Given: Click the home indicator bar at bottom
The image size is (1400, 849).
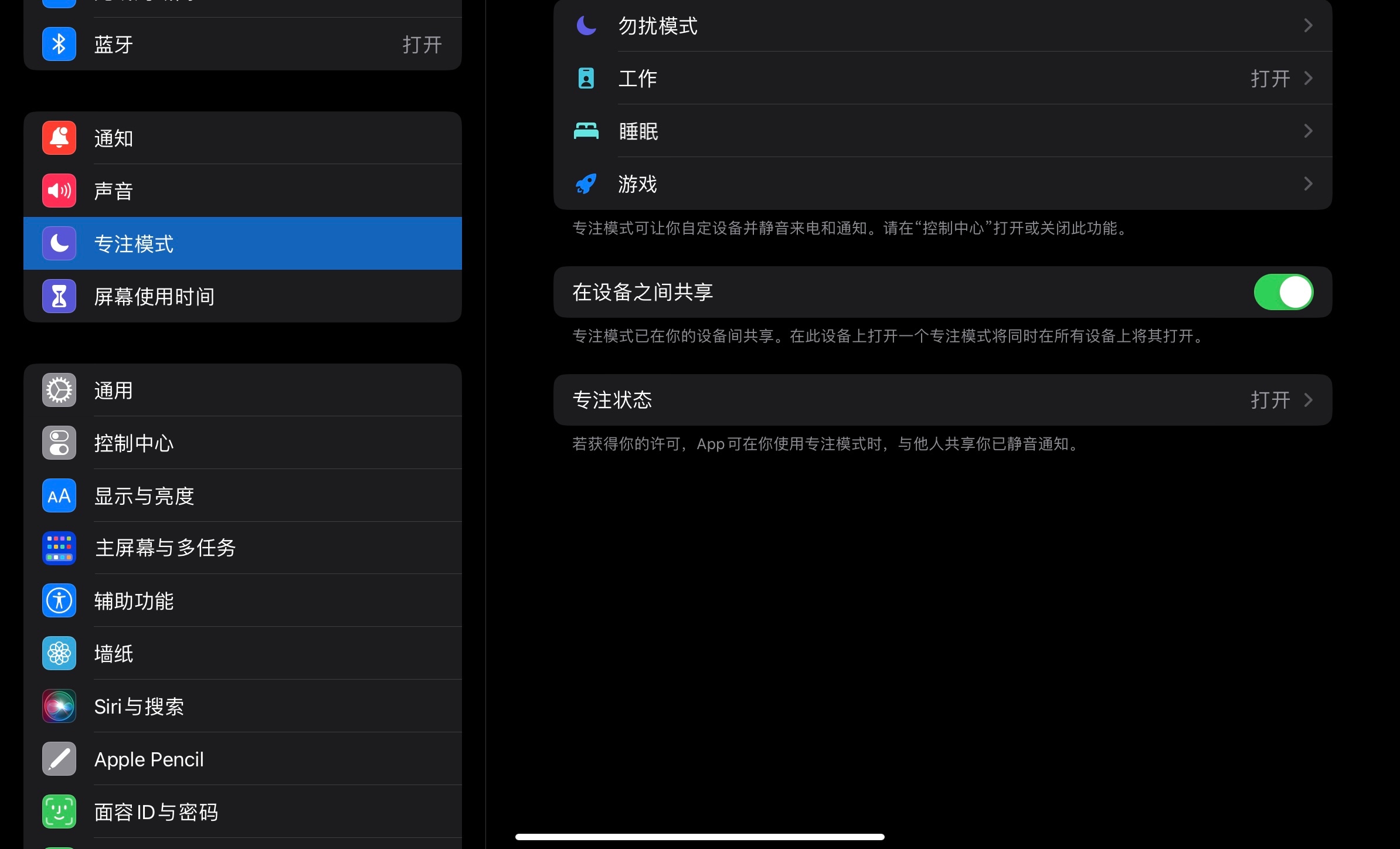Looking at the screenshot, I should (x=699, y=837).
